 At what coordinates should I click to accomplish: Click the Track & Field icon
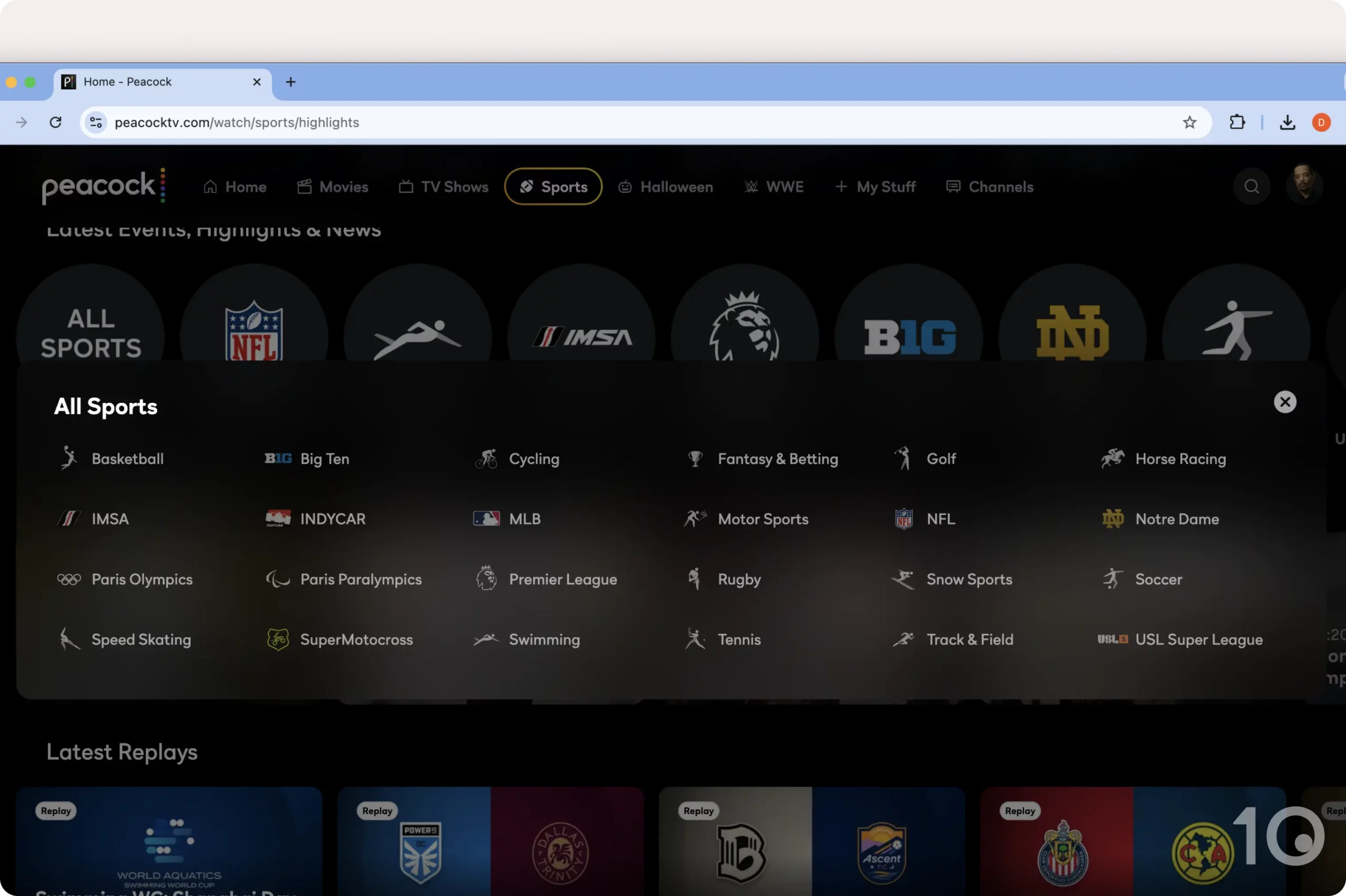[x=904, y=639]
